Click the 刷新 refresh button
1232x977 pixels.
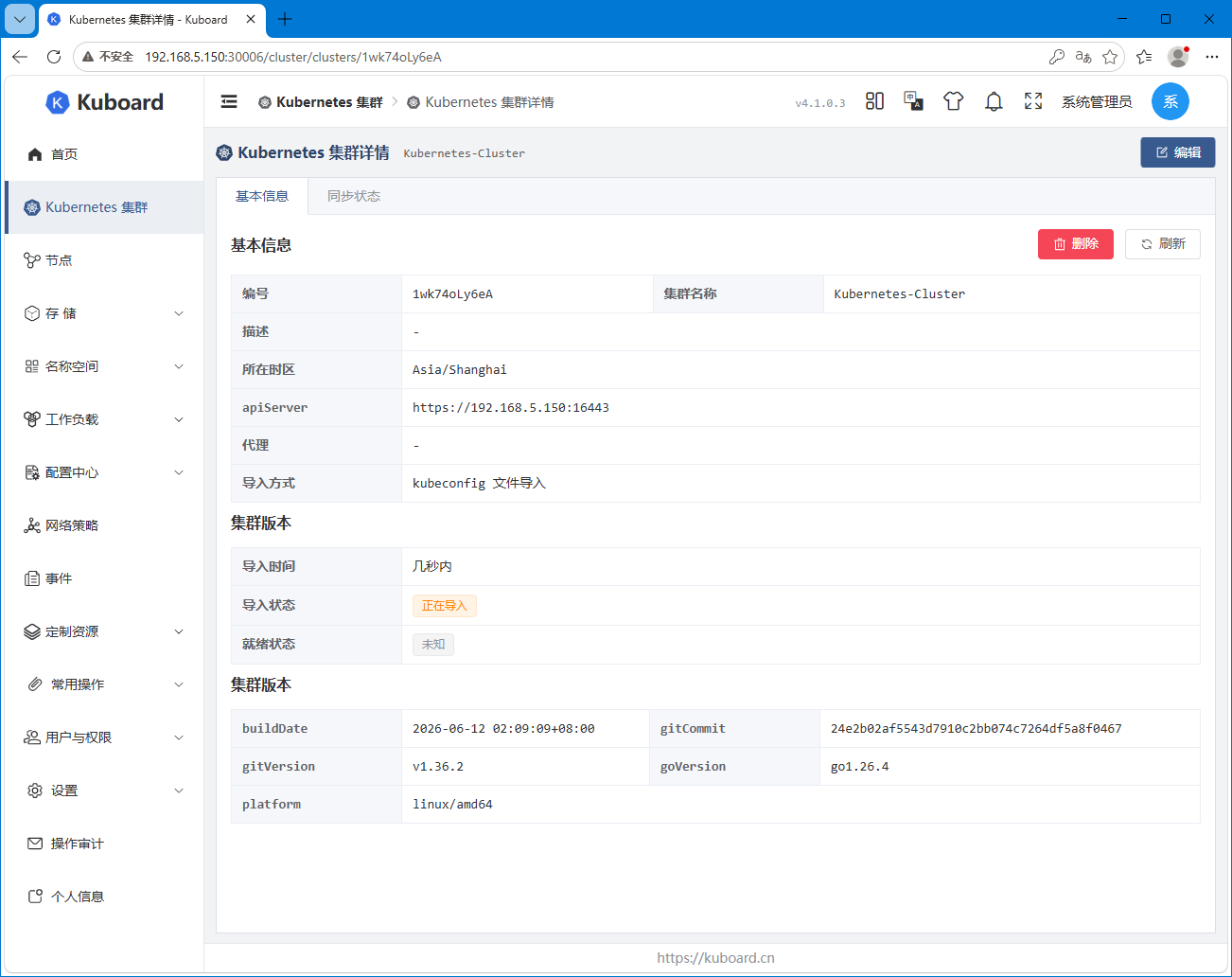[x=1163, y=244]
